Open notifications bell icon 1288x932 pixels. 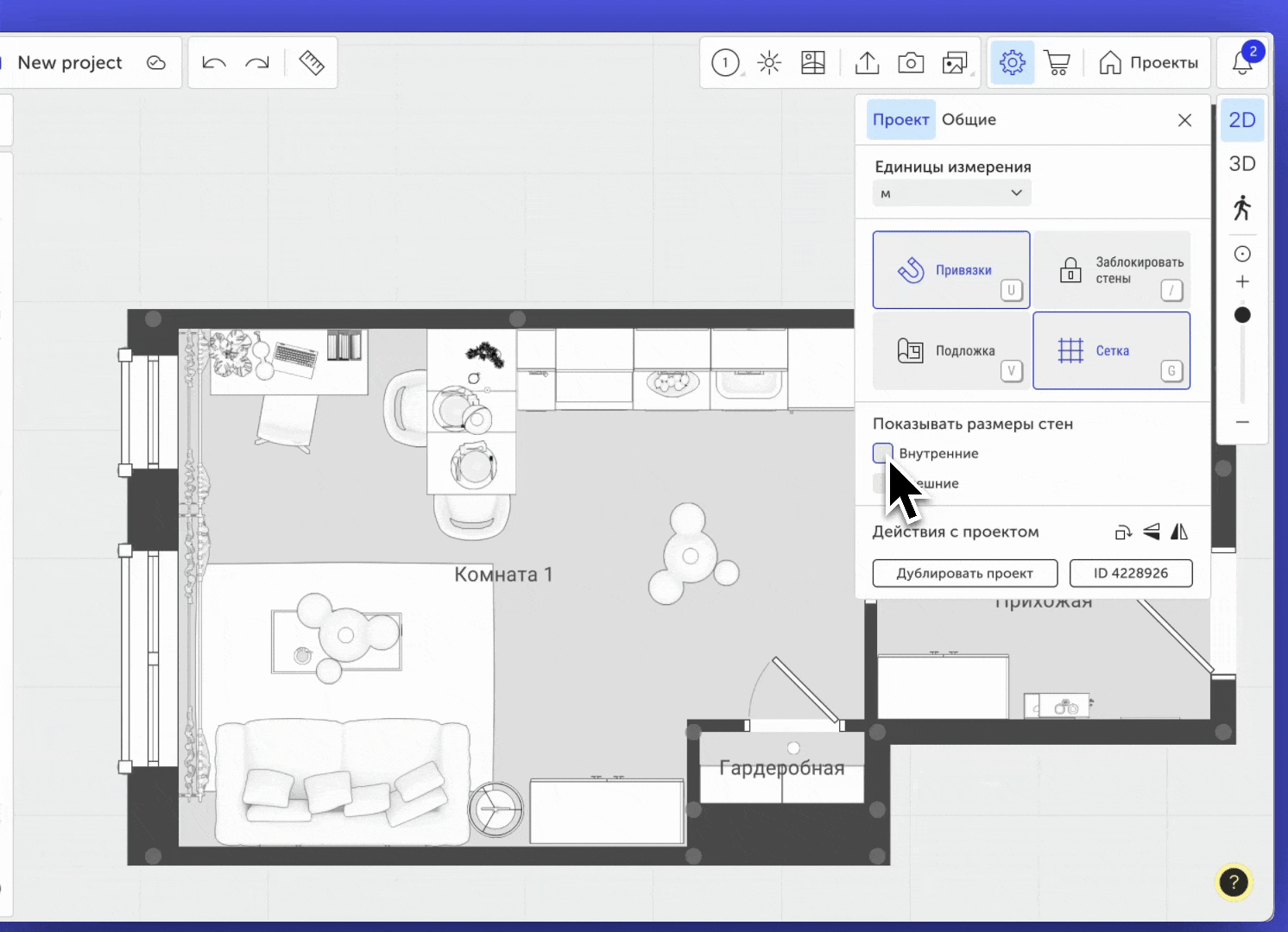pos(1242,63)
